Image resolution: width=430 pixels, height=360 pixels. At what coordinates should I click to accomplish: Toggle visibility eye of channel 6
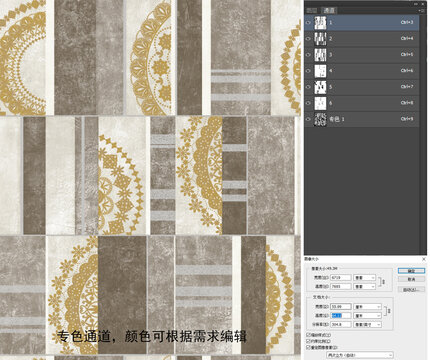click(x=308, y=103)
